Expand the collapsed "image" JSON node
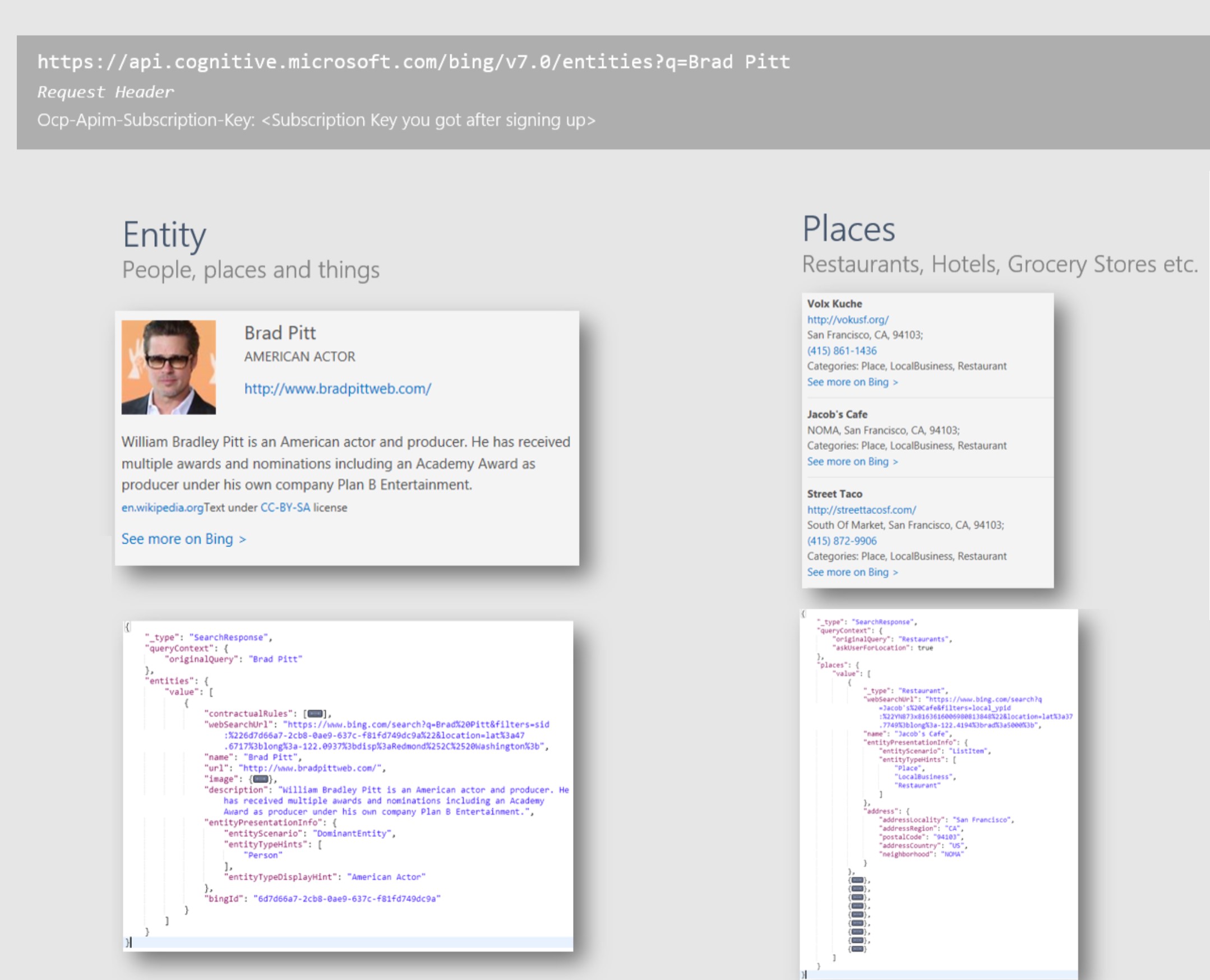This screenshot has height=980, width=1210. point(260,779)
